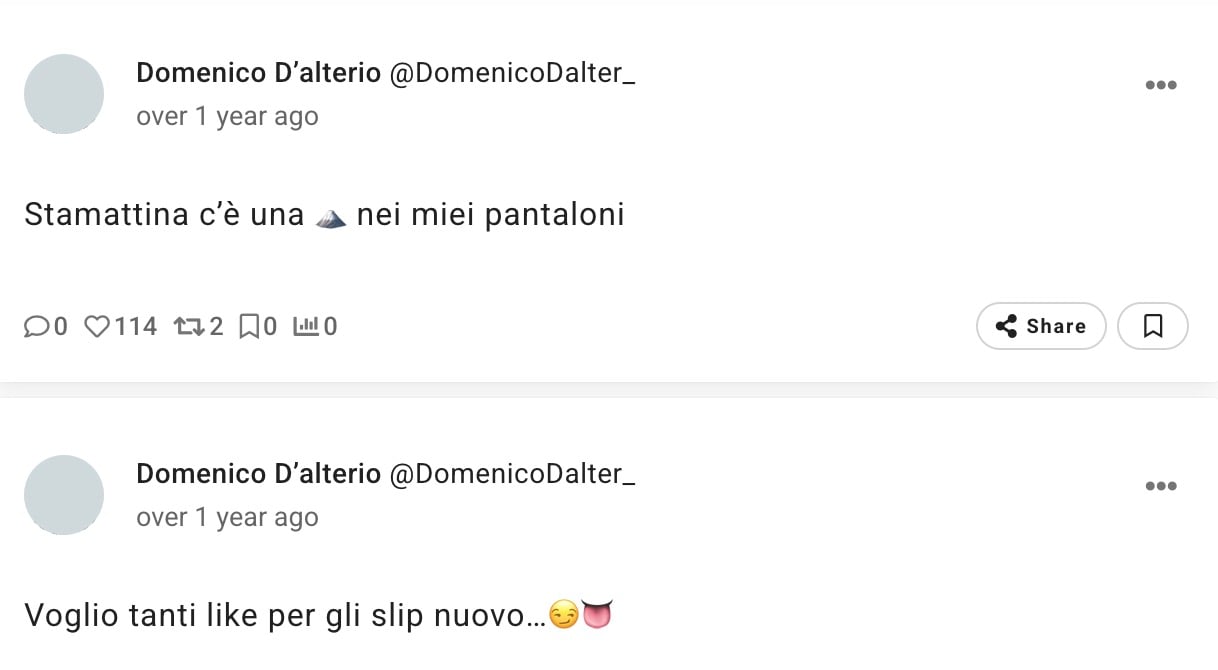This screenshot has width=1218, height=670.
Task: Open the first post's author avatar
Action: 64,94
